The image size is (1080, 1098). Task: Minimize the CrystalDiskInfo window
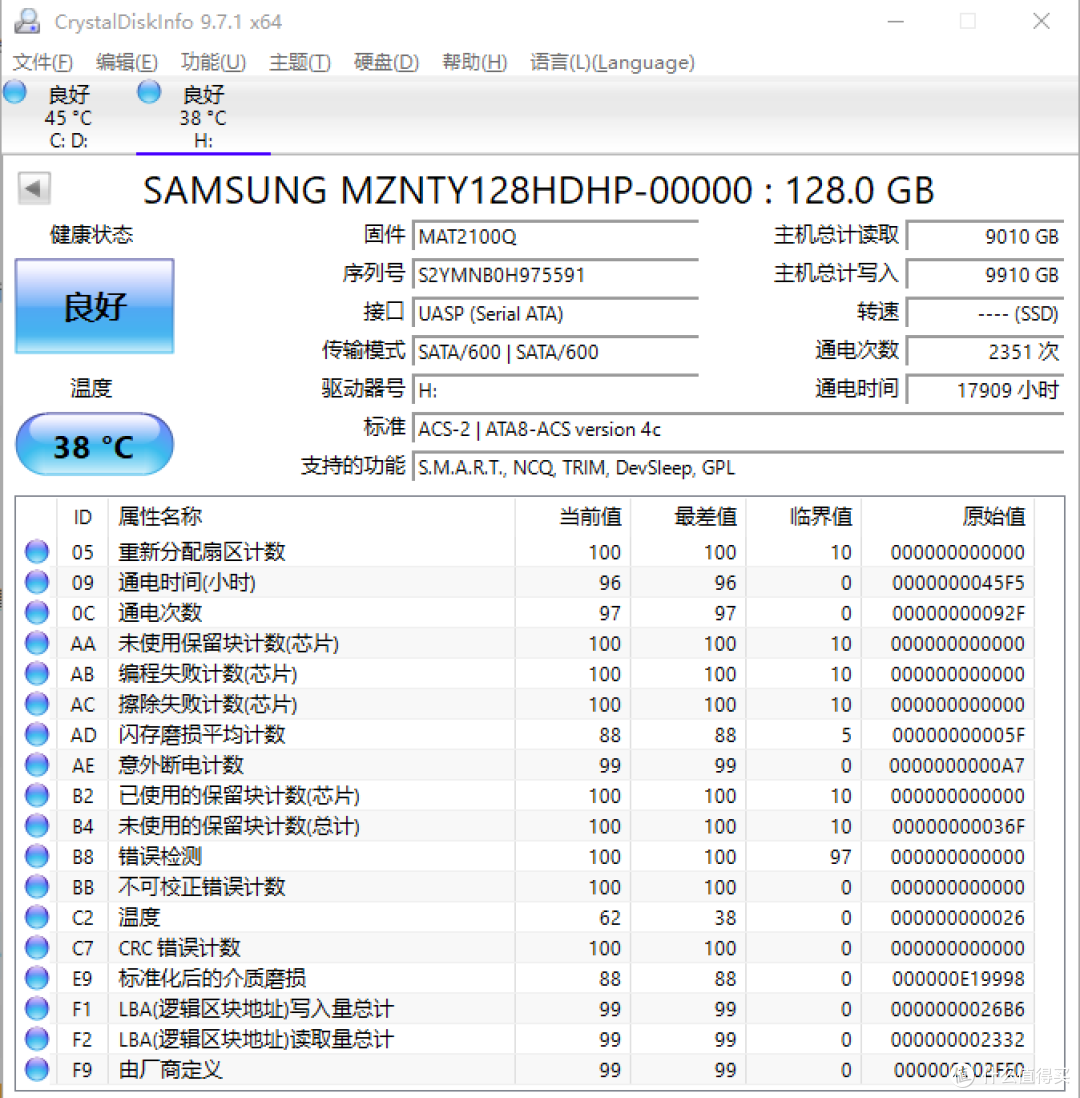coord(896,22)
